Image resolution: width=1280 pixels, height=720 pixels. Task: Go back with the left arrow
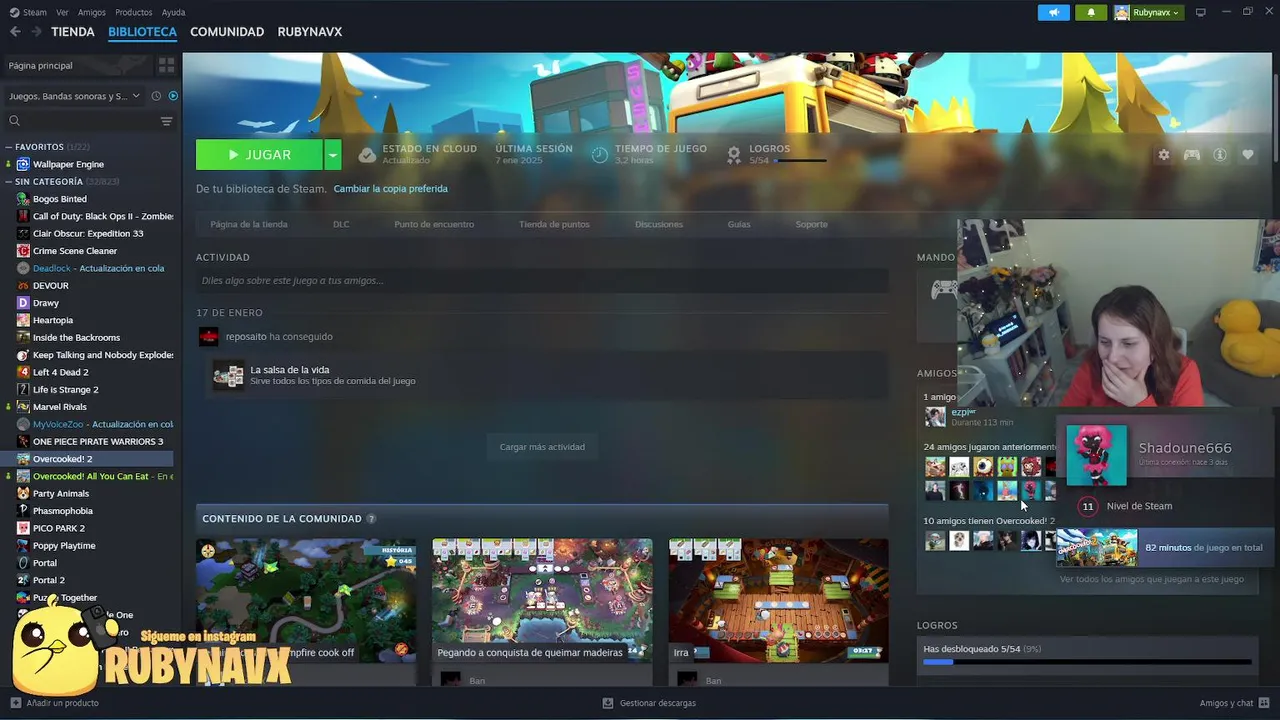click(15, 32)
